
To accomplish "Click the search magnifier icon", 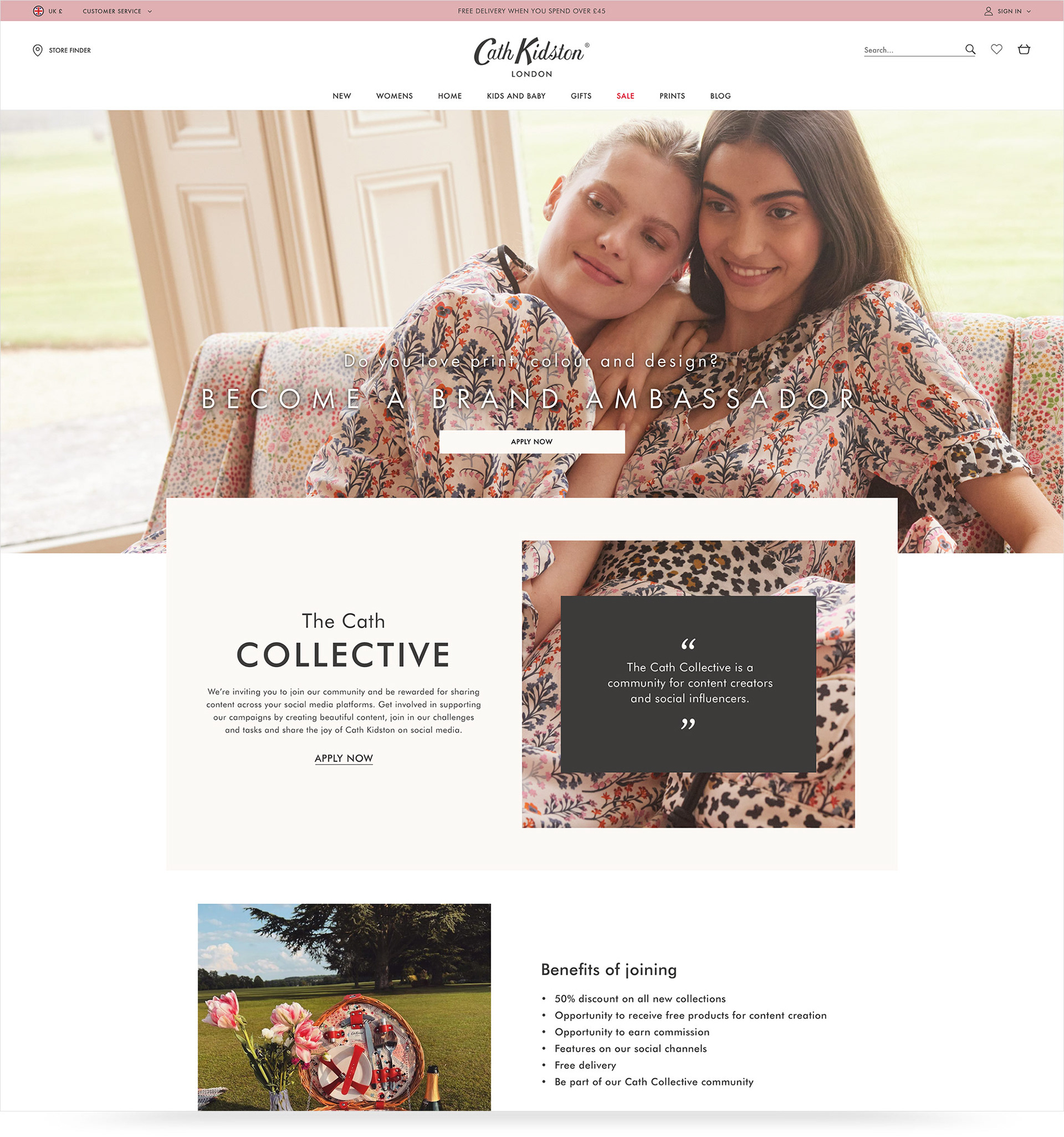I will click(x=970, y=49).
